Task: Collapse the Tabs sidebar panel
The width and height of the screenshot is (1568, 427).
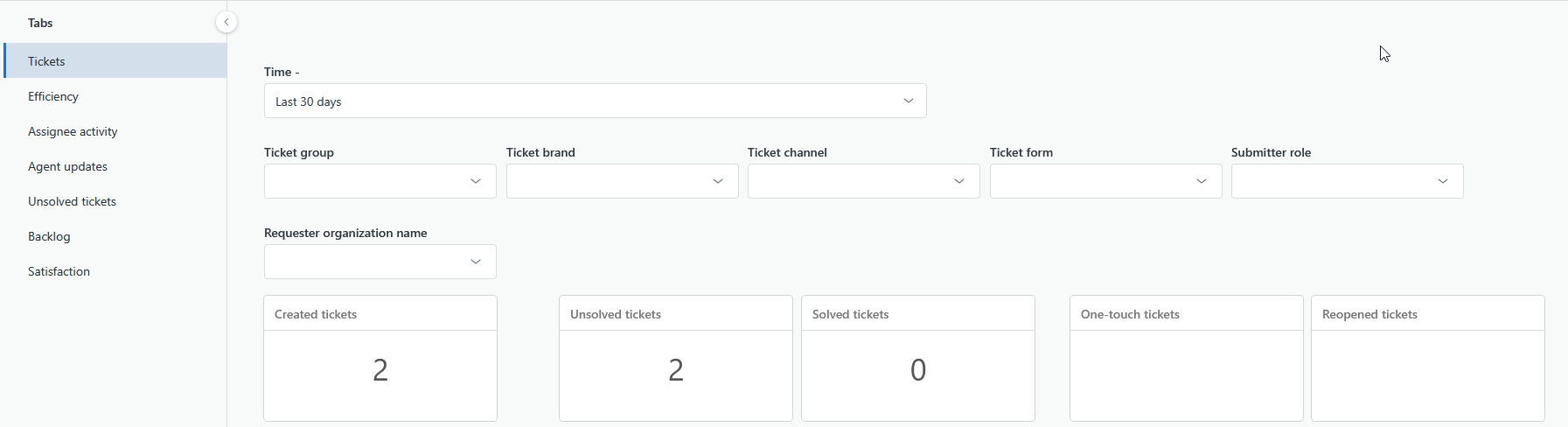Action: coord(226,22)
